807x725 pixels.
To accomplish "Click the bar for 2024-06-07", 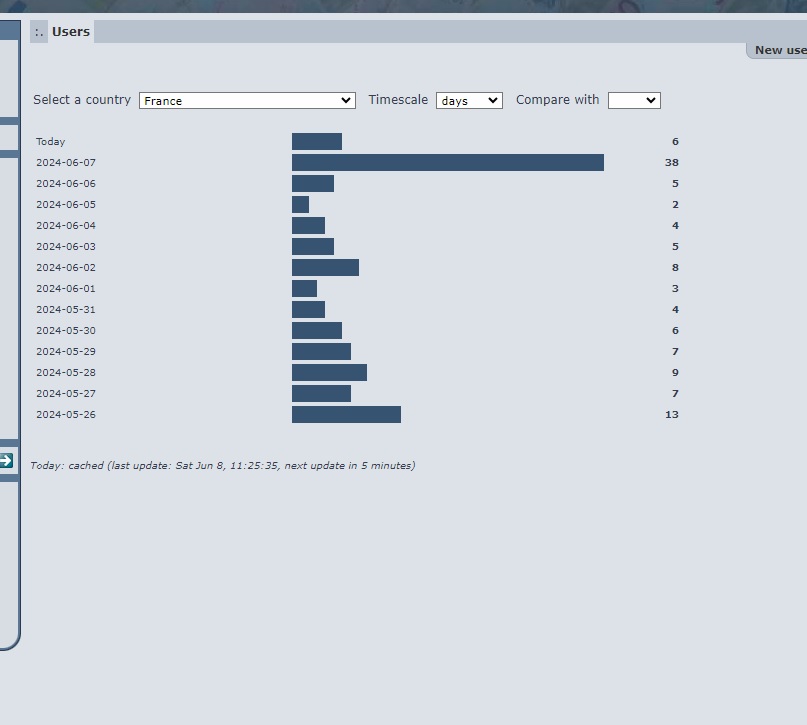I will (x=447, y=162).
